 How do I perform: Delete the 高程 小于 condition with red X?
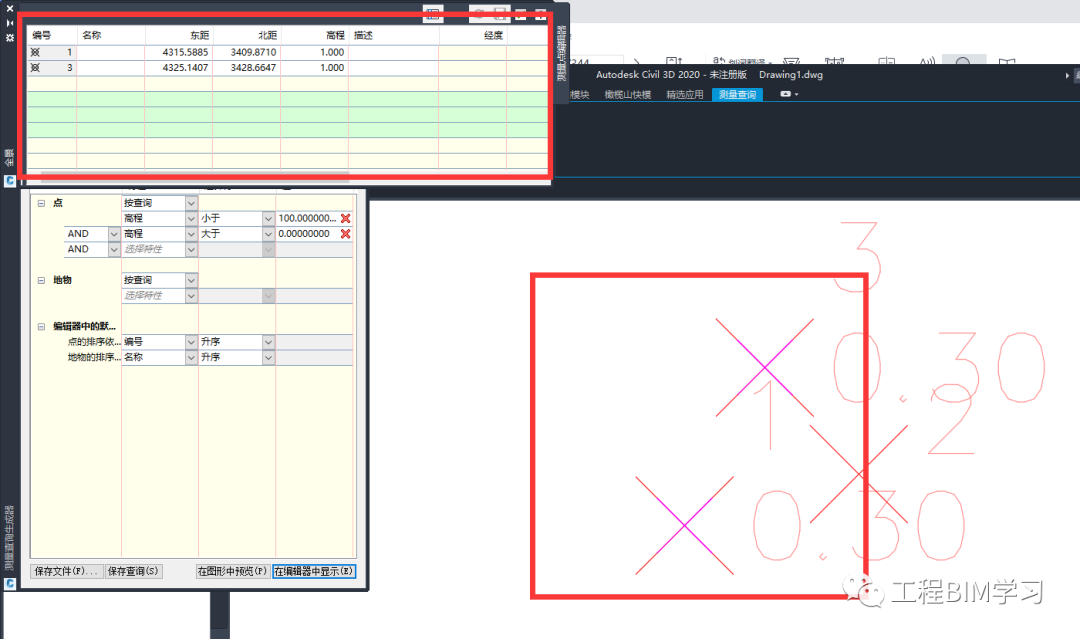pyautogui.click(x=346, y=218)
